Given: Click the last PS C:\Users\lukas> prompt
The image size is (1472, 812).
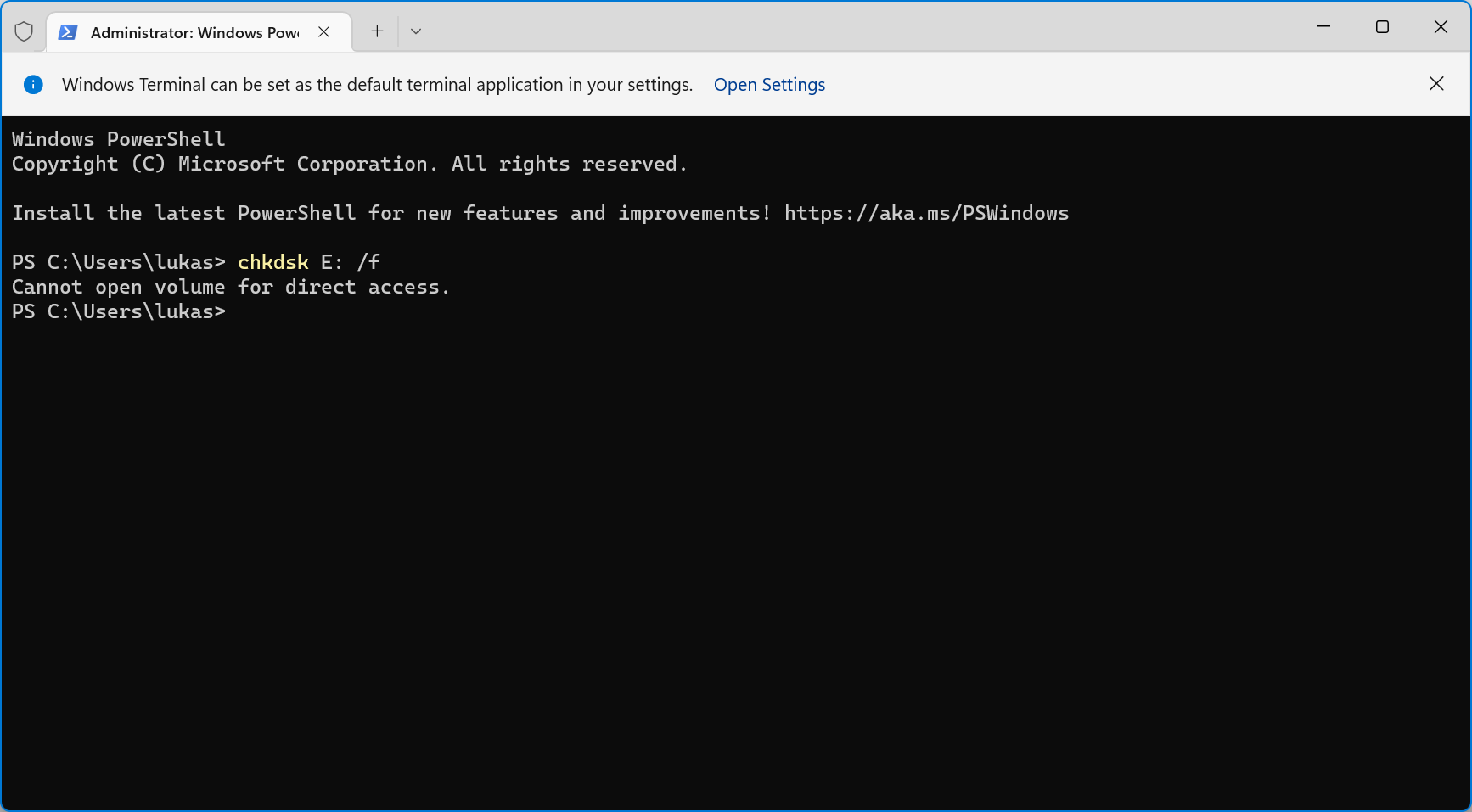Looking at the screenshot, I should click(x=119, y=311).
